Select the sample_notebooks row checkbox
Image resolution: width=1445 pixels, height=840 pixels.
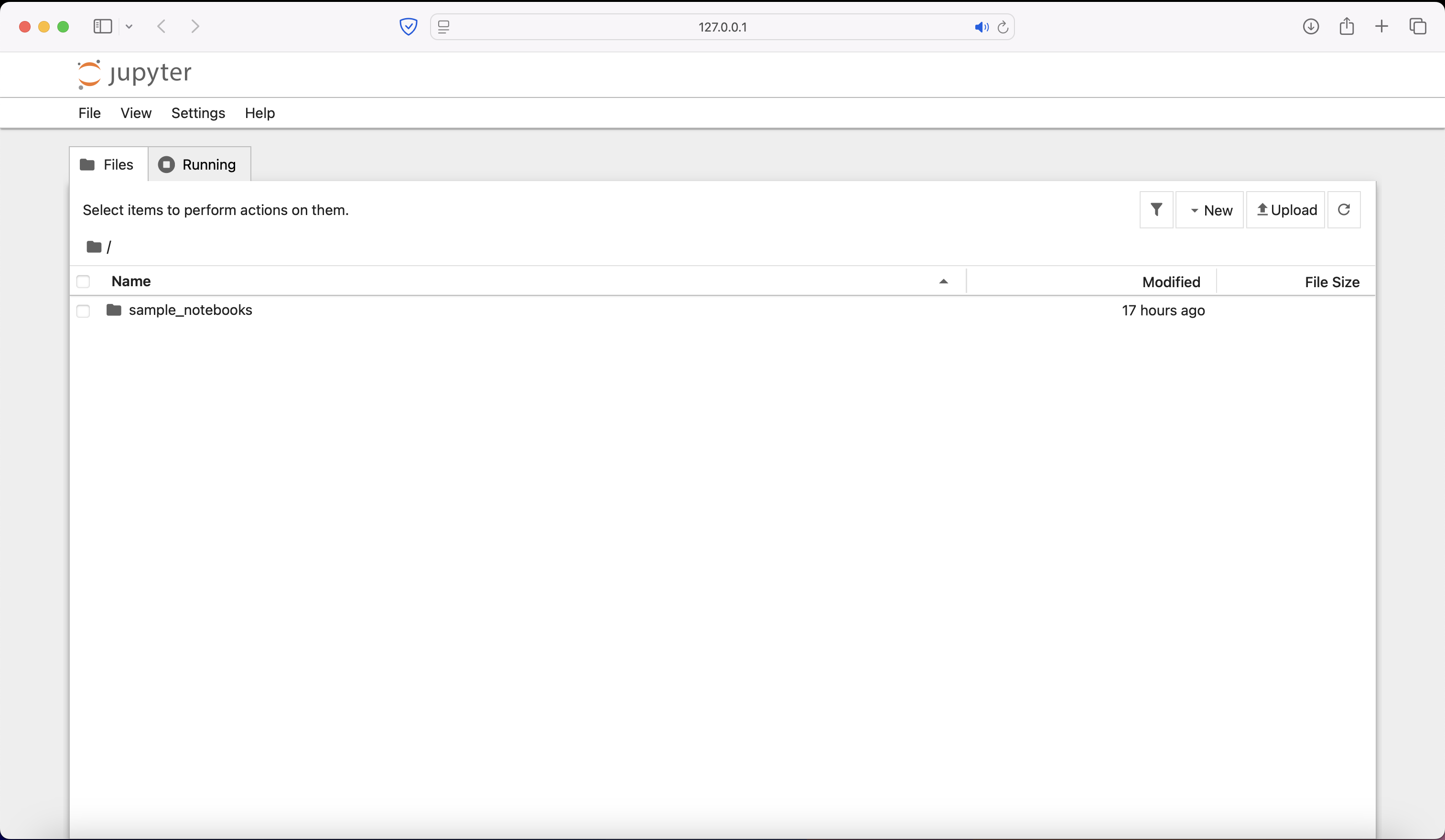[83, 312]
